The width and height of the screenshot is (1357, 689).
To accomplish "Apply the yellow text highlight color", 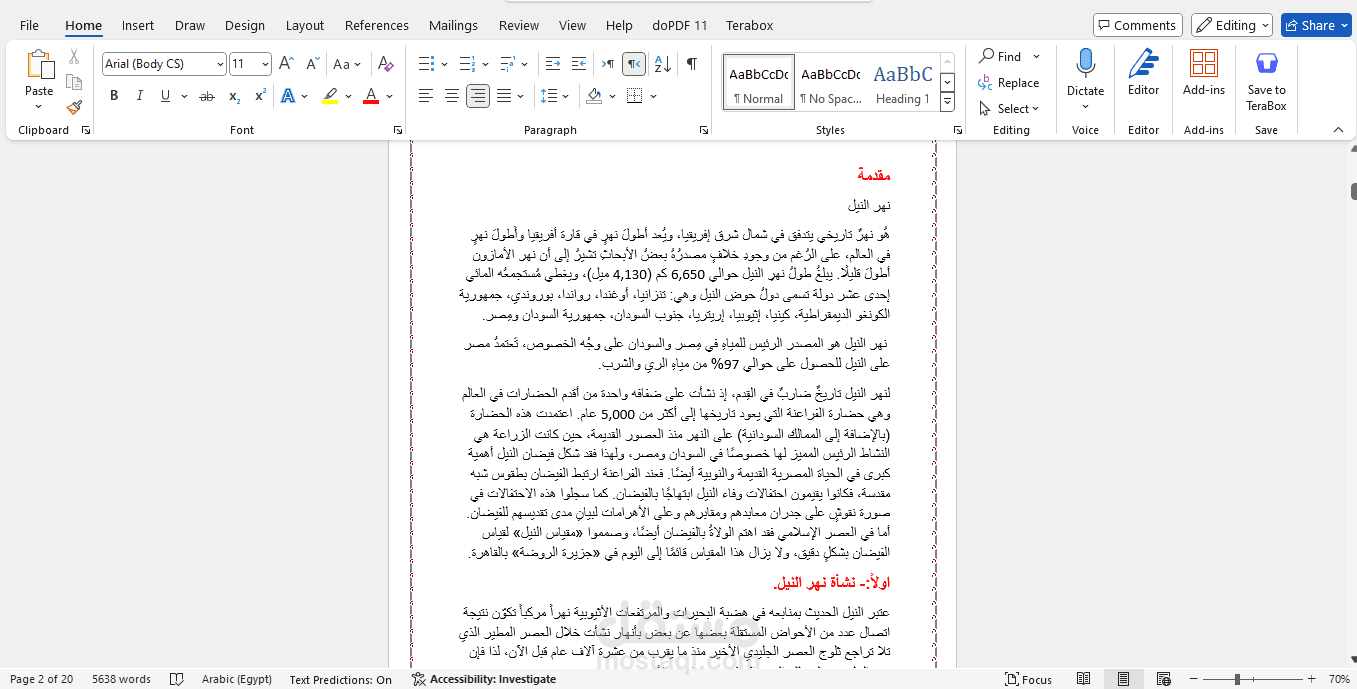I will [x=330, y=96].
